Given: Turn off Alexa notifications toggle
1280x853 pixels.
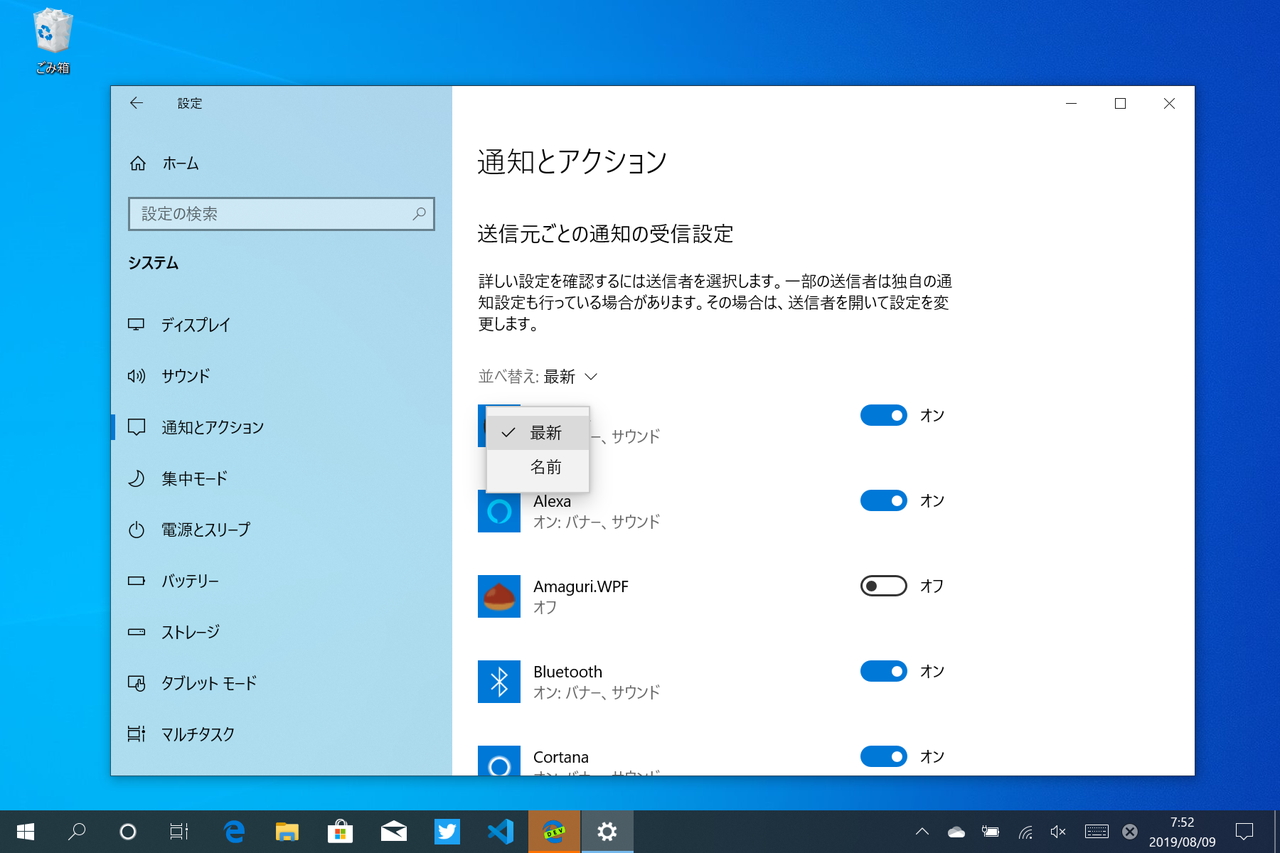Looking at the screenshot, I should pyautogui.click(x=884, y=500).
